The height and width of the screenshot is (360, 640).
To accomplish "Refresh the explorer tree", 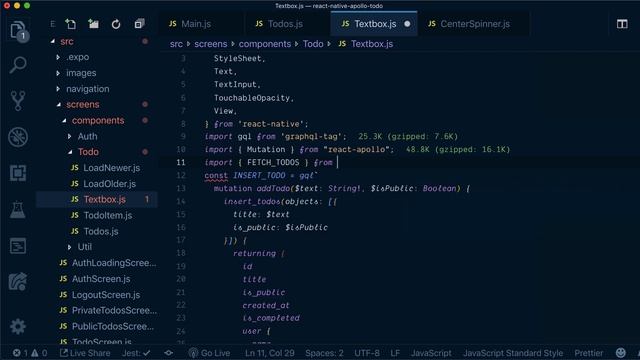I will pyautogui.click(x=116, y=24).
